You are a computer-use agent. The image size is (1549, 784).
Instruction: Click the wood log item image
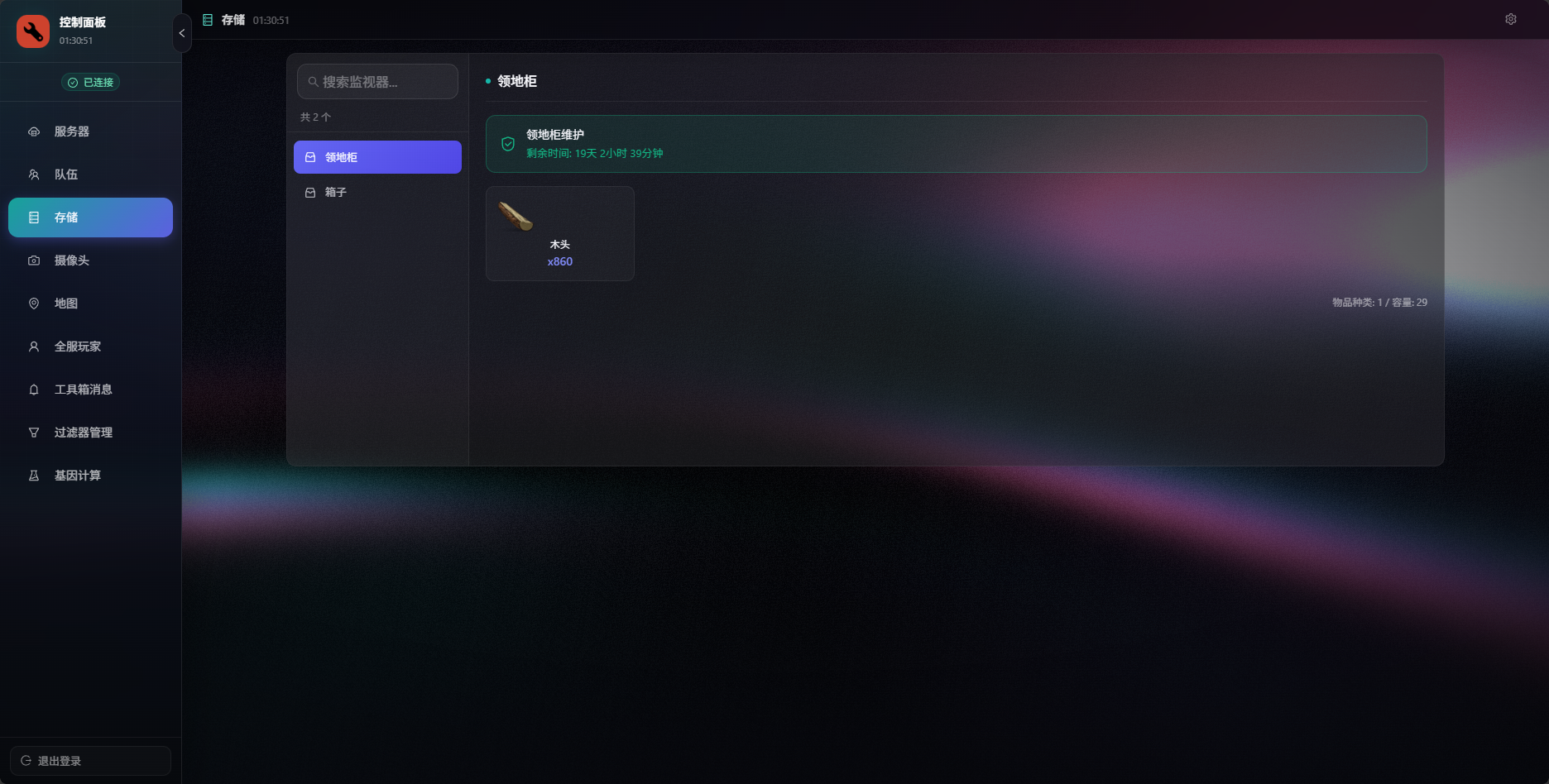(516, 217)
